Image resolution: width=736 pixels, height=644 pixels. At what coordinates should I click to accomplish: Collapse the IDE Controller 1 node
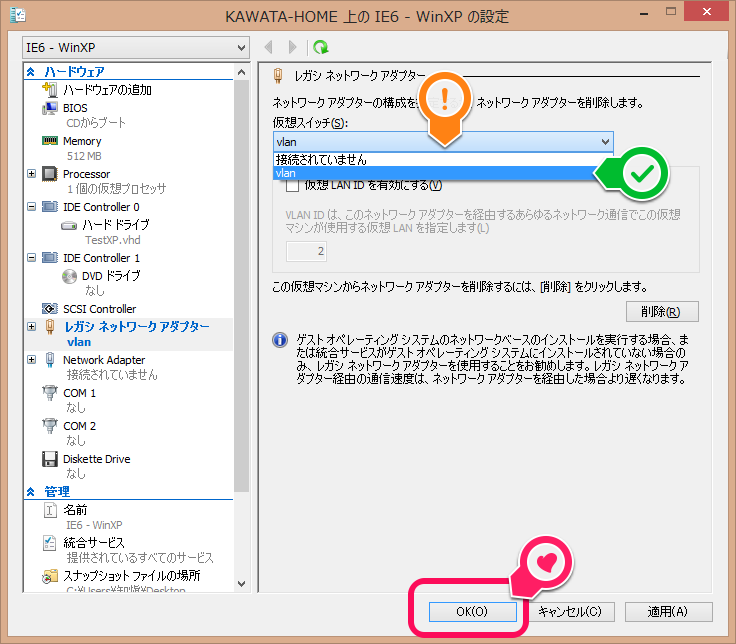pos(31,257)
